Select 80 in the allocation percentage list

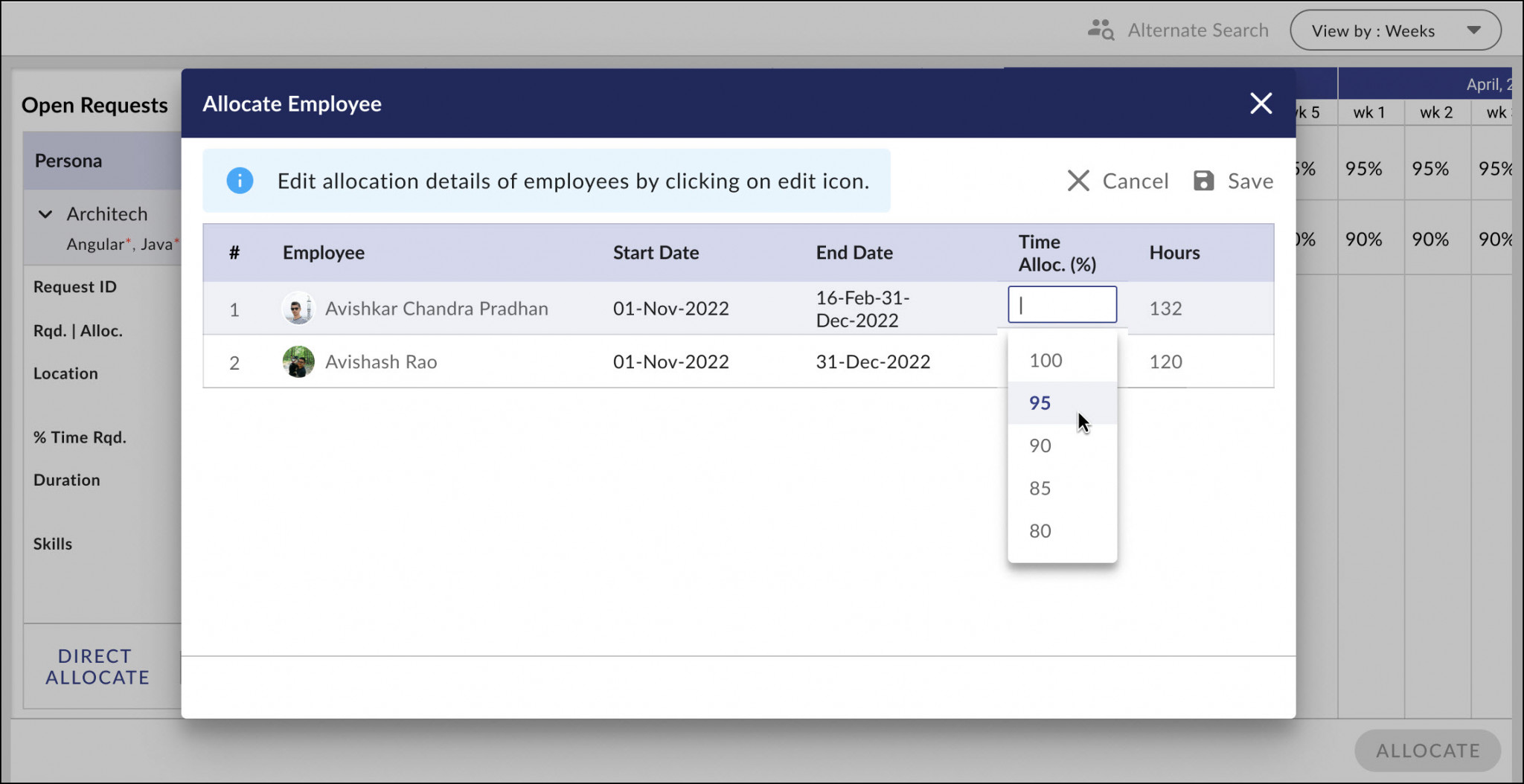click(1040, 530)
